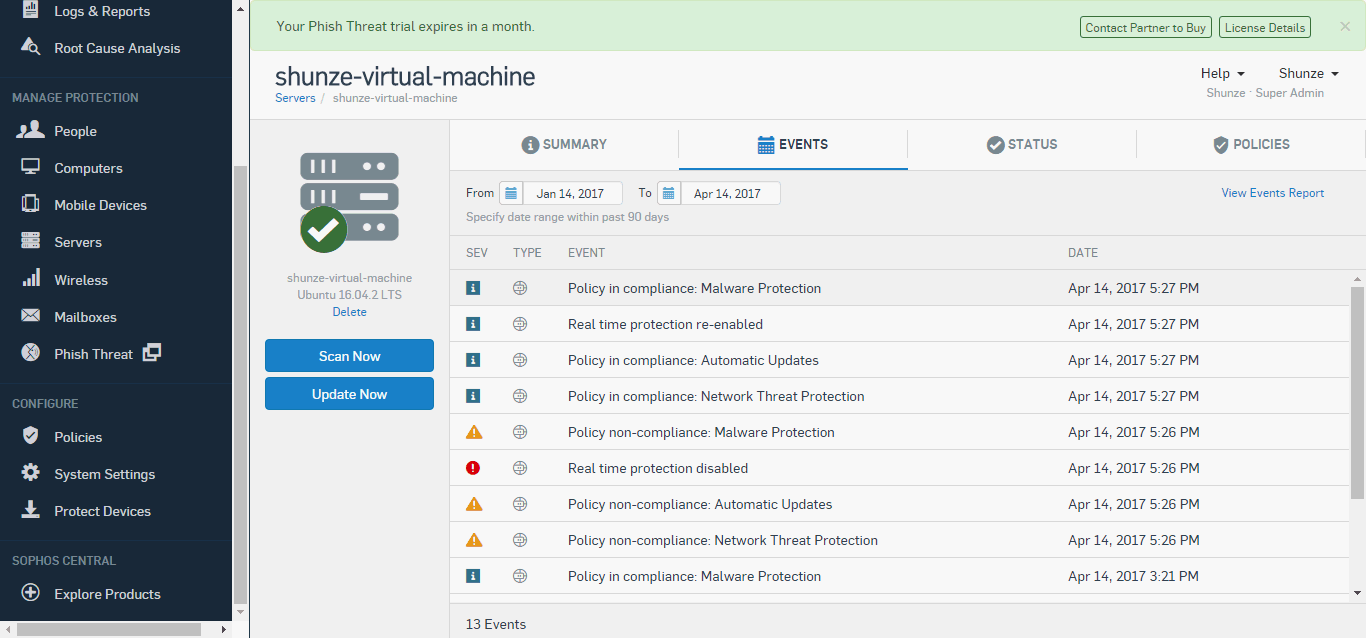Click the Wireless signal bars icon

click(x=32, y=279)
